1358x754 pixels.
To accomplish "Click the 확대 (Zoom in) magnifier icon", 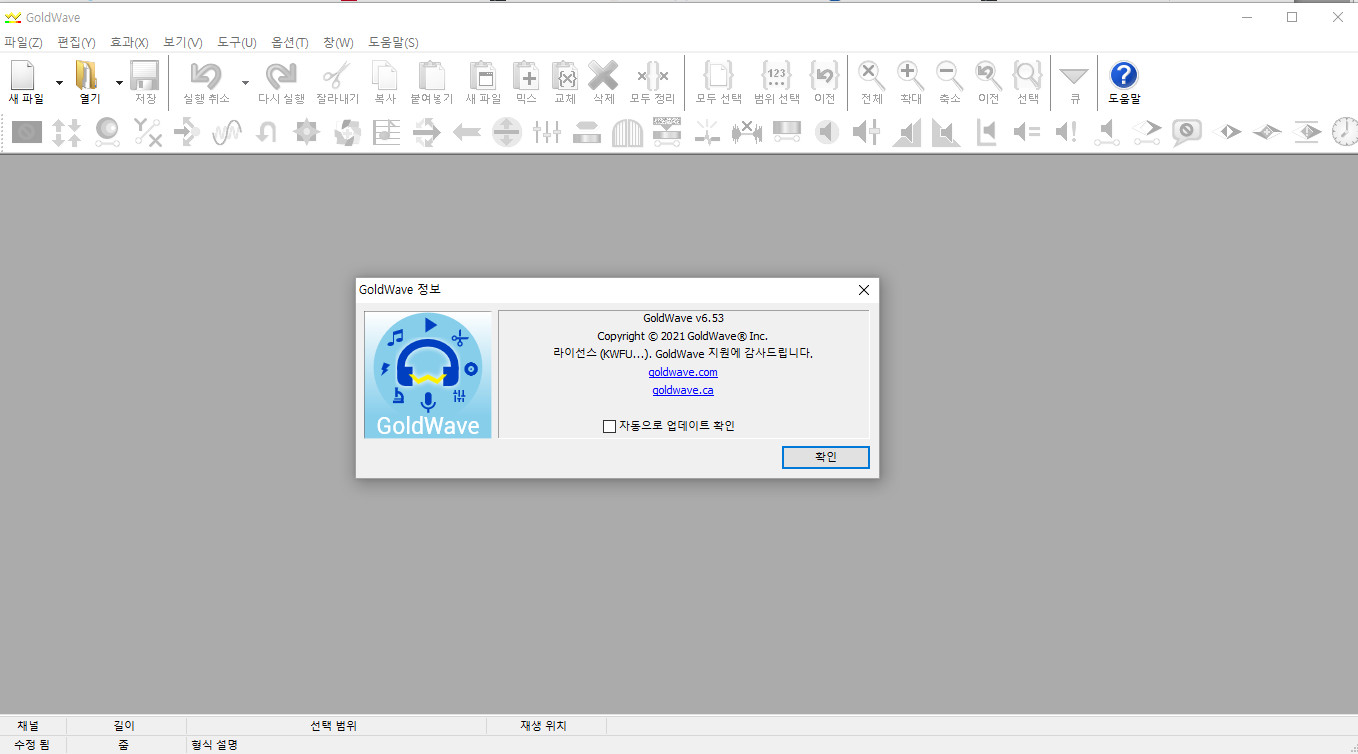I will (910, 75).
